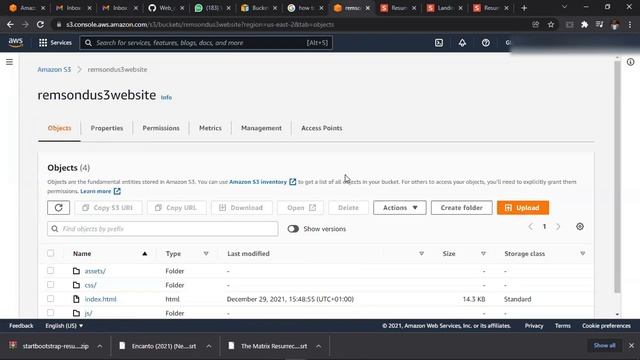Check the assets/ folder checkbox
The height and width of the screenshot is (360, 640).
pos(51,270)
